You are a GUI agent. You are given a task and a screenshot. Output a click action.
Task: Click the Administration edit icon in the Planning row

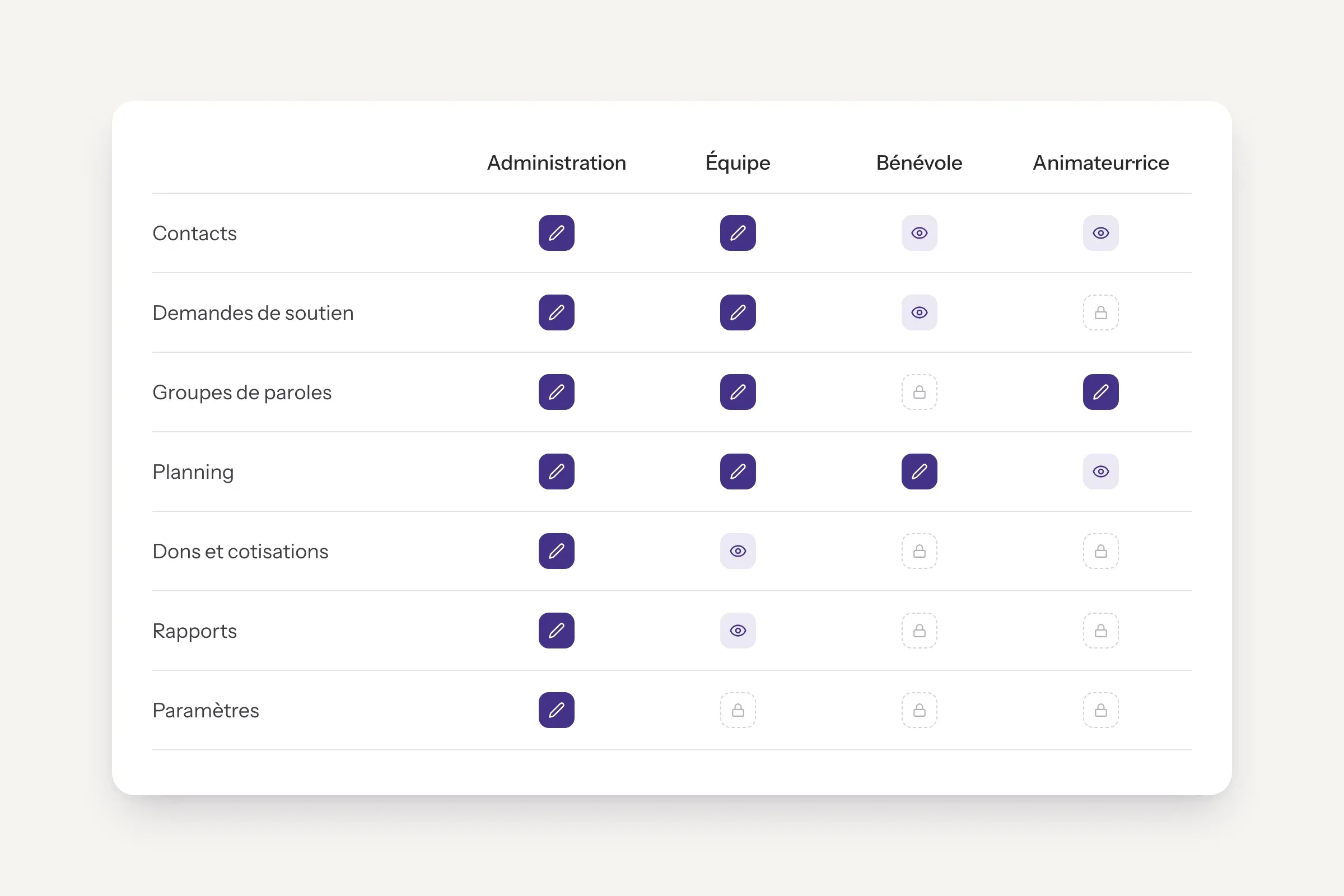(x=556, y=471)
